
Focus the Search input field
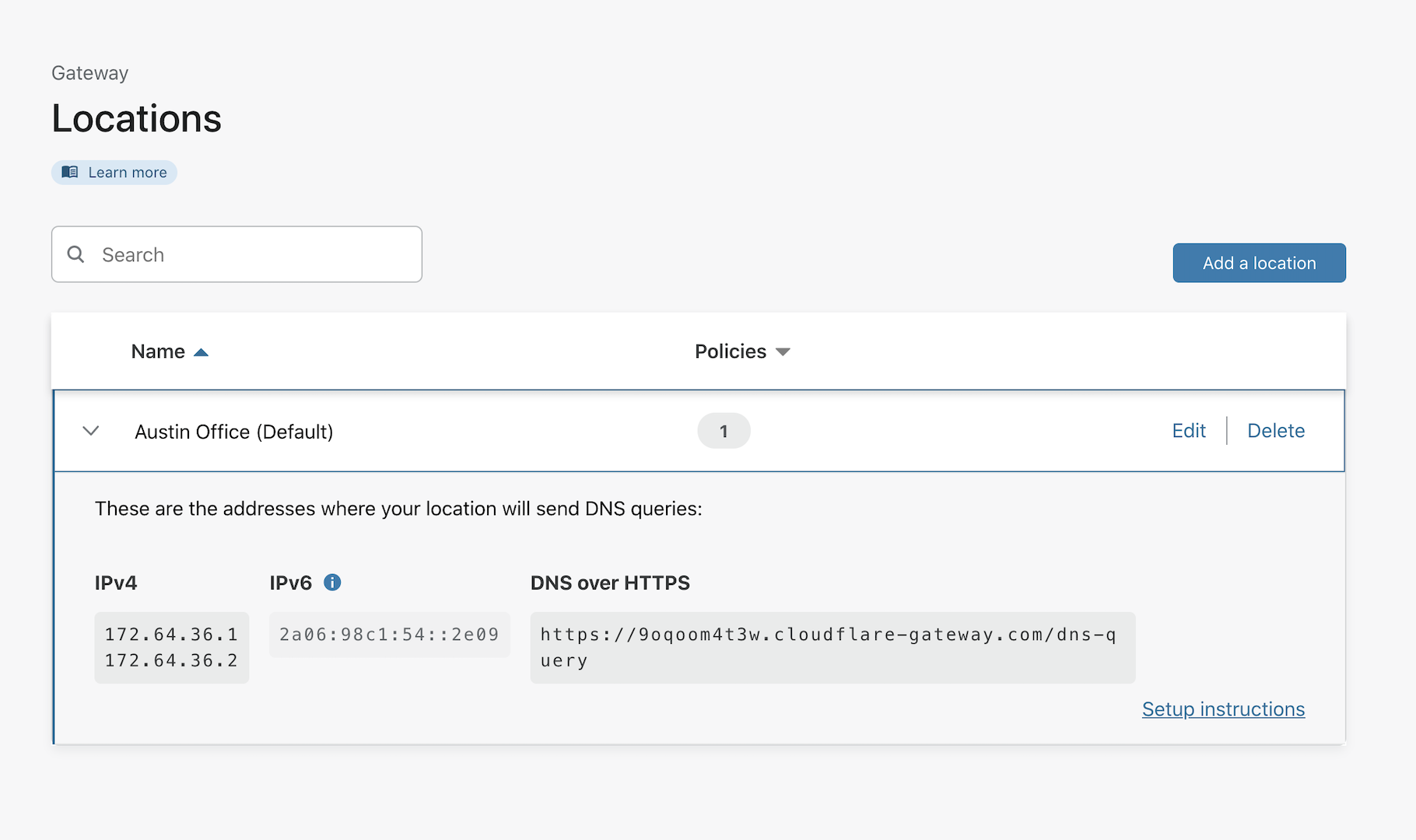pyautogui.click(x=249, y=254)
